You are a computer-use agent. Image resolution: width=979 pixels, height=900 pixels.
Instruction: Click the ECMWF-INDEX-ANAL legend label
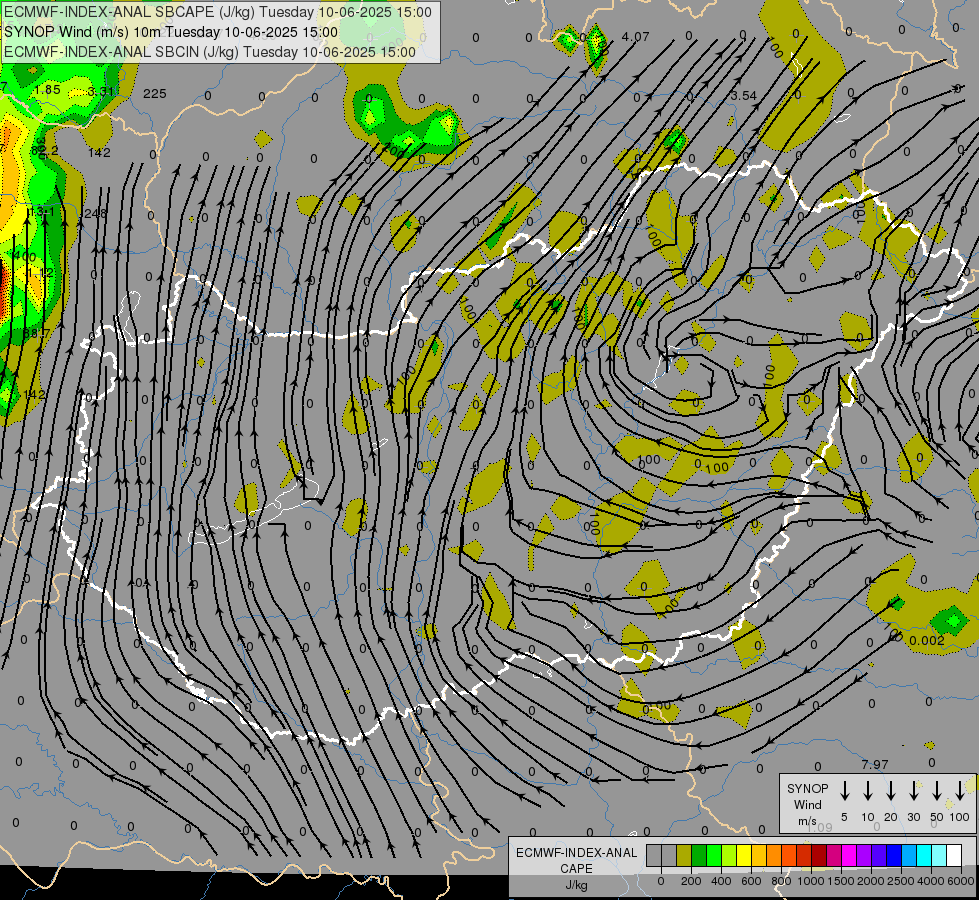(x=576, y=853)
